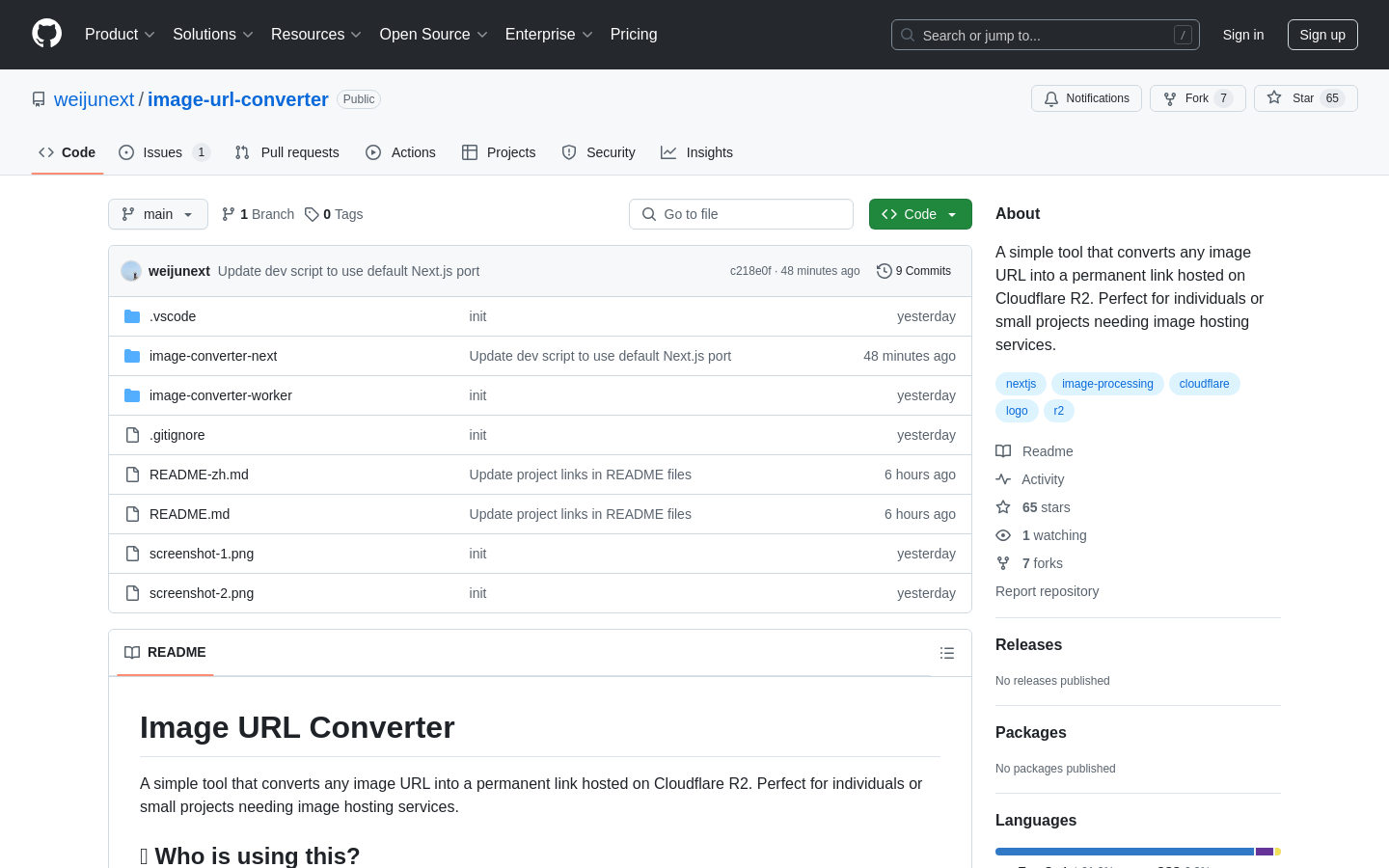The image size is (1389, 868).
Task: Click the star icon beside 65 stars
Action: 1003,507
